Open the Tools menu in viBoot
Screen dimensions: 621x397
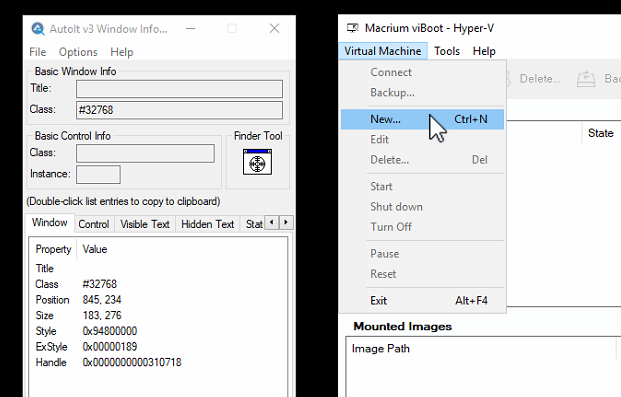(447, 51)
